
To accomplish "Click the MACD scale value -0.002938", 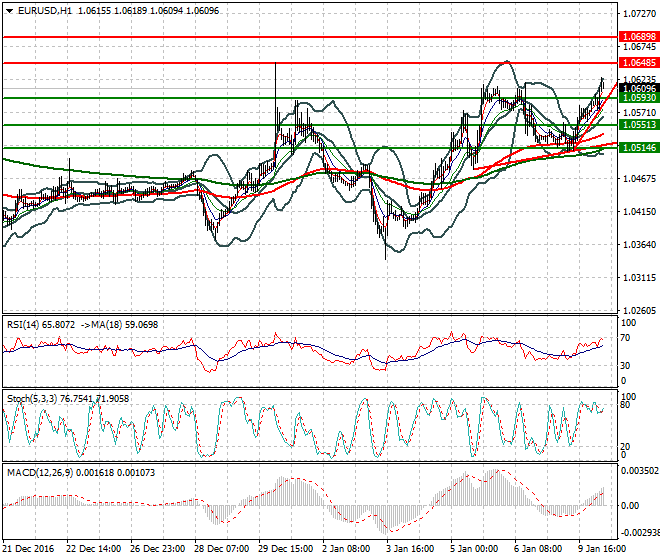I will pos(640,533).
